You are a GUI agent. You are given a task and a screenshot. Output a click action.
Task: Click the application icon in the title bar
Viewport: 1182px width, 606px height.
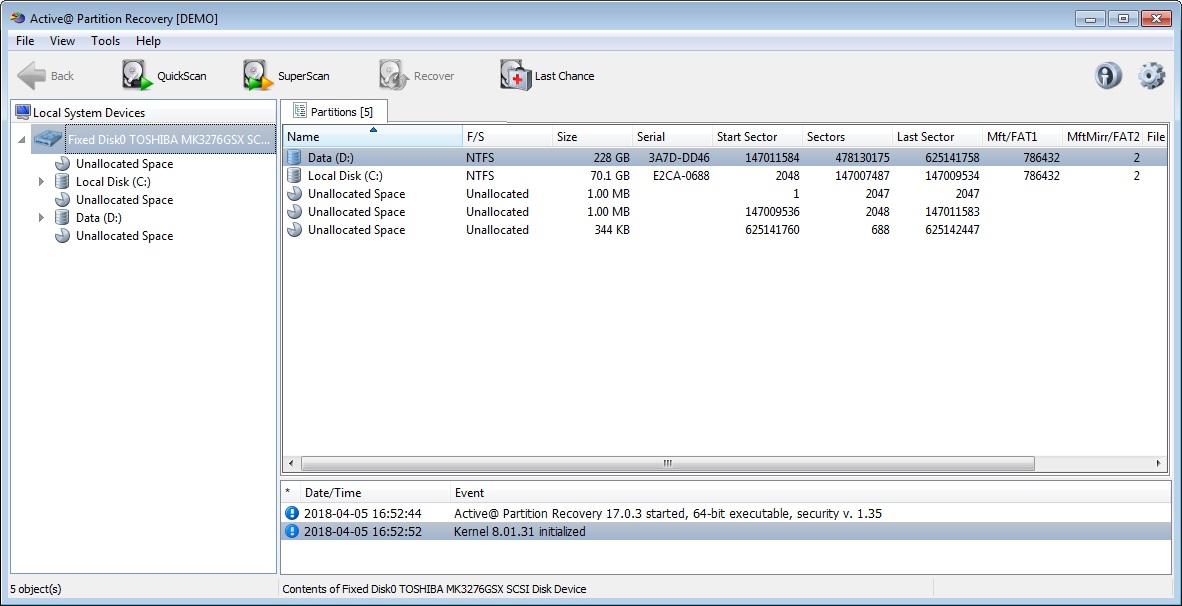pyautogui.click(x=17, y=18)
